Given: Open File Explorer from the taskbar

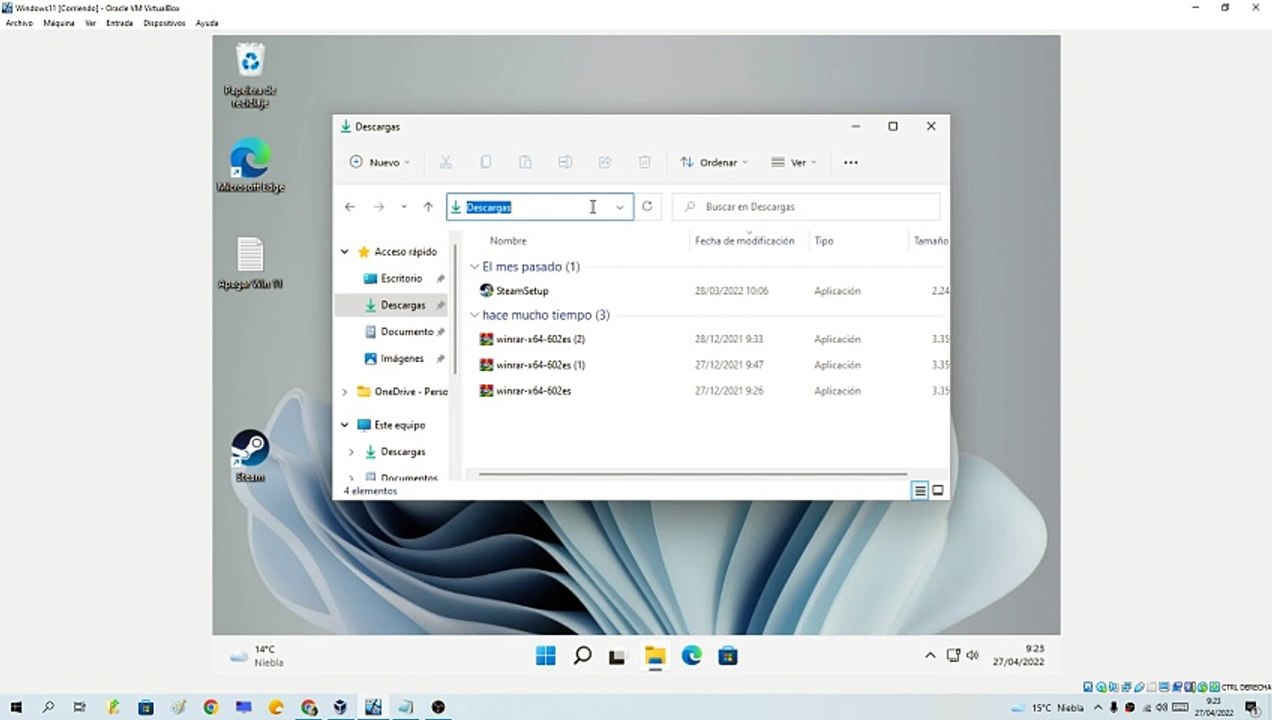Looking at the screenshot, I should 655,656.
